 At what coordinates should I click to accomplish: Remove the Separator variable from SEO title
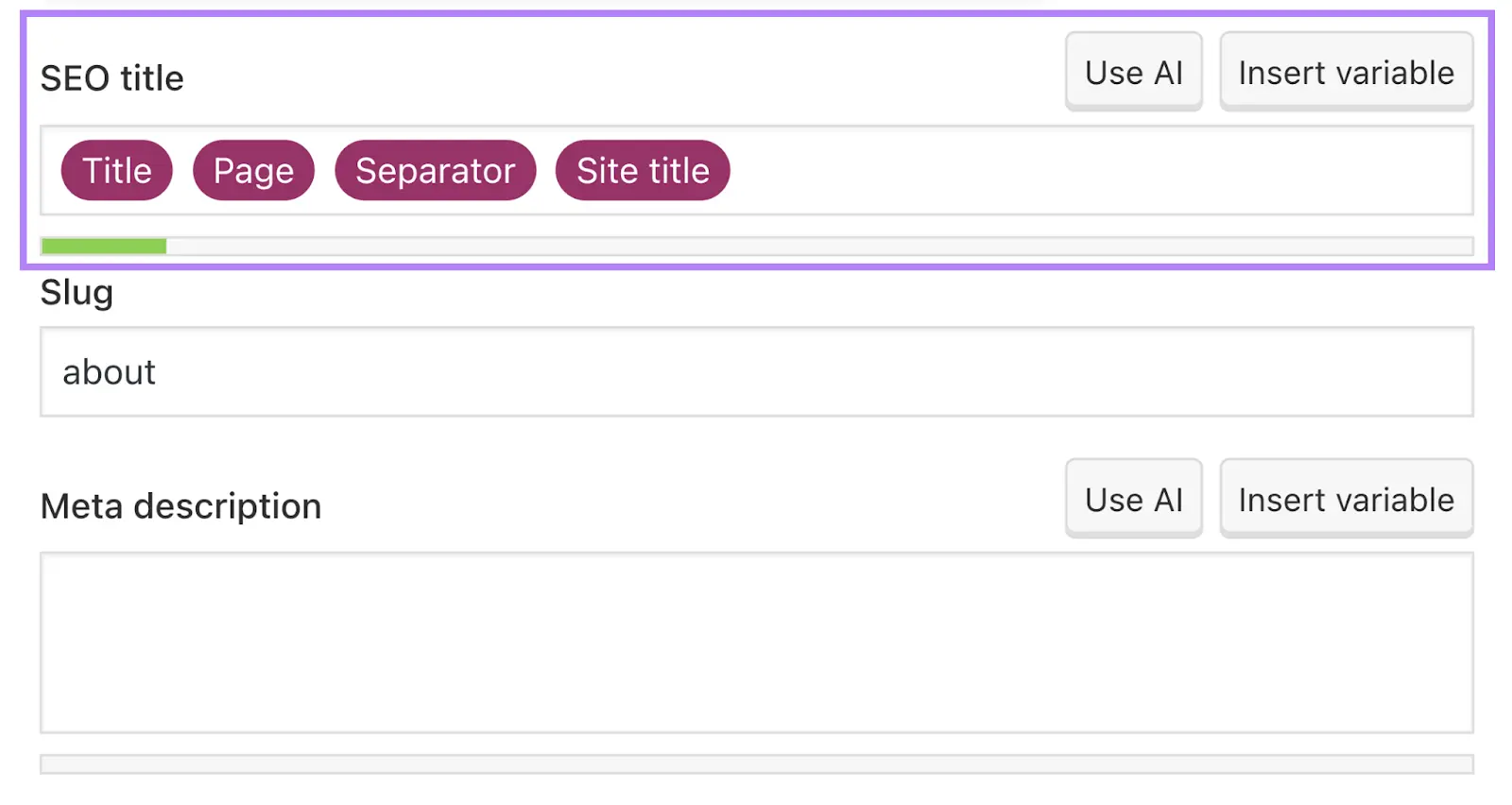(435, 170)
